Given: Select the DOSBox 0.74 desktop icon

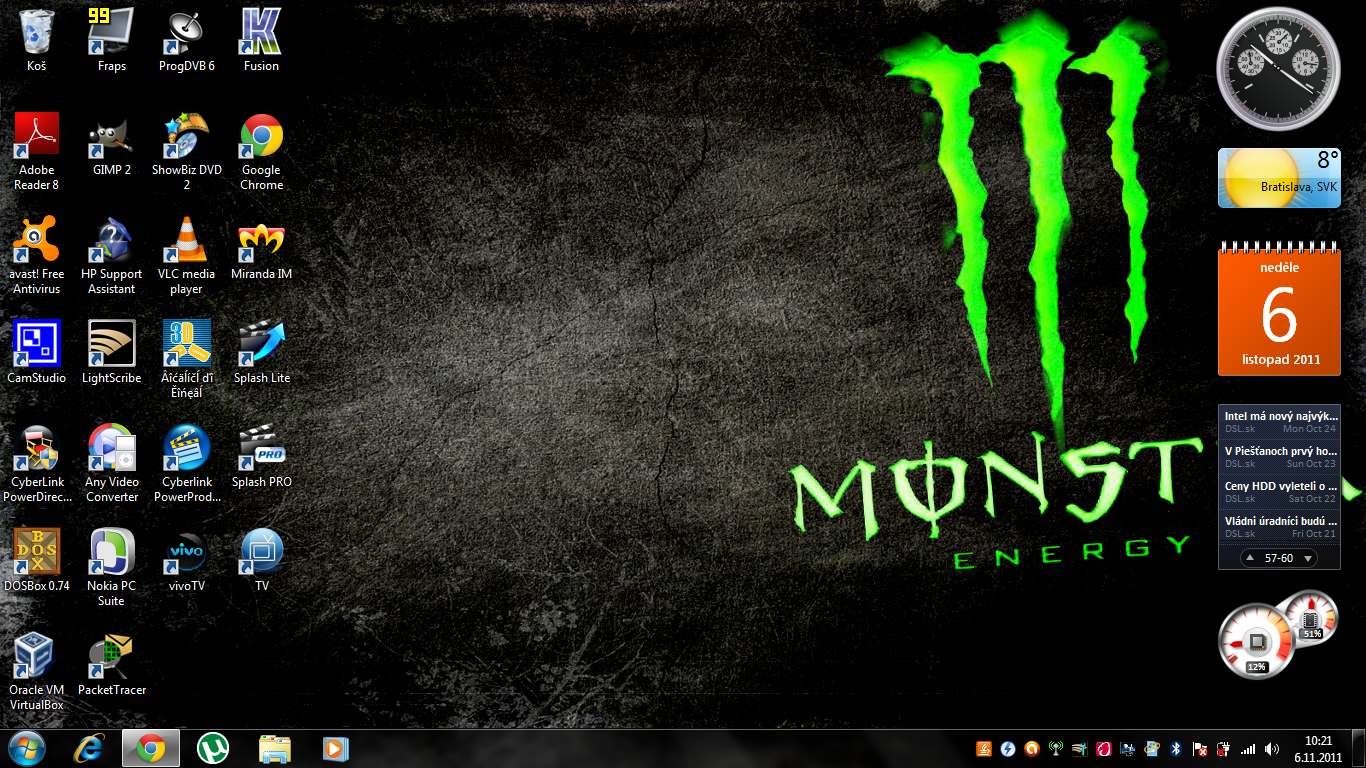Looking at the screenshot, I should [37, 554].
